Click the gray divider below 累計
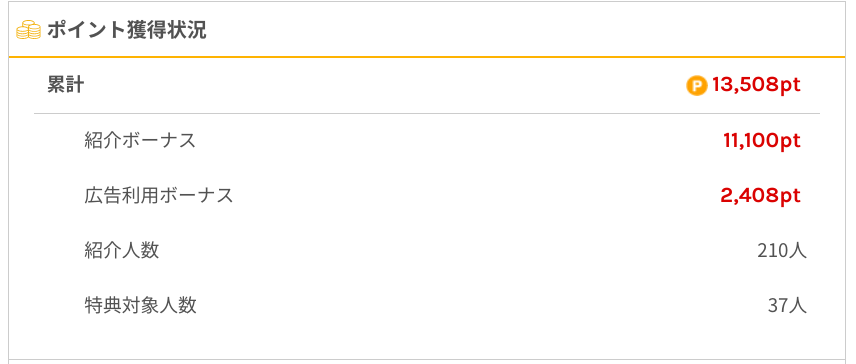 click(427, 114)
